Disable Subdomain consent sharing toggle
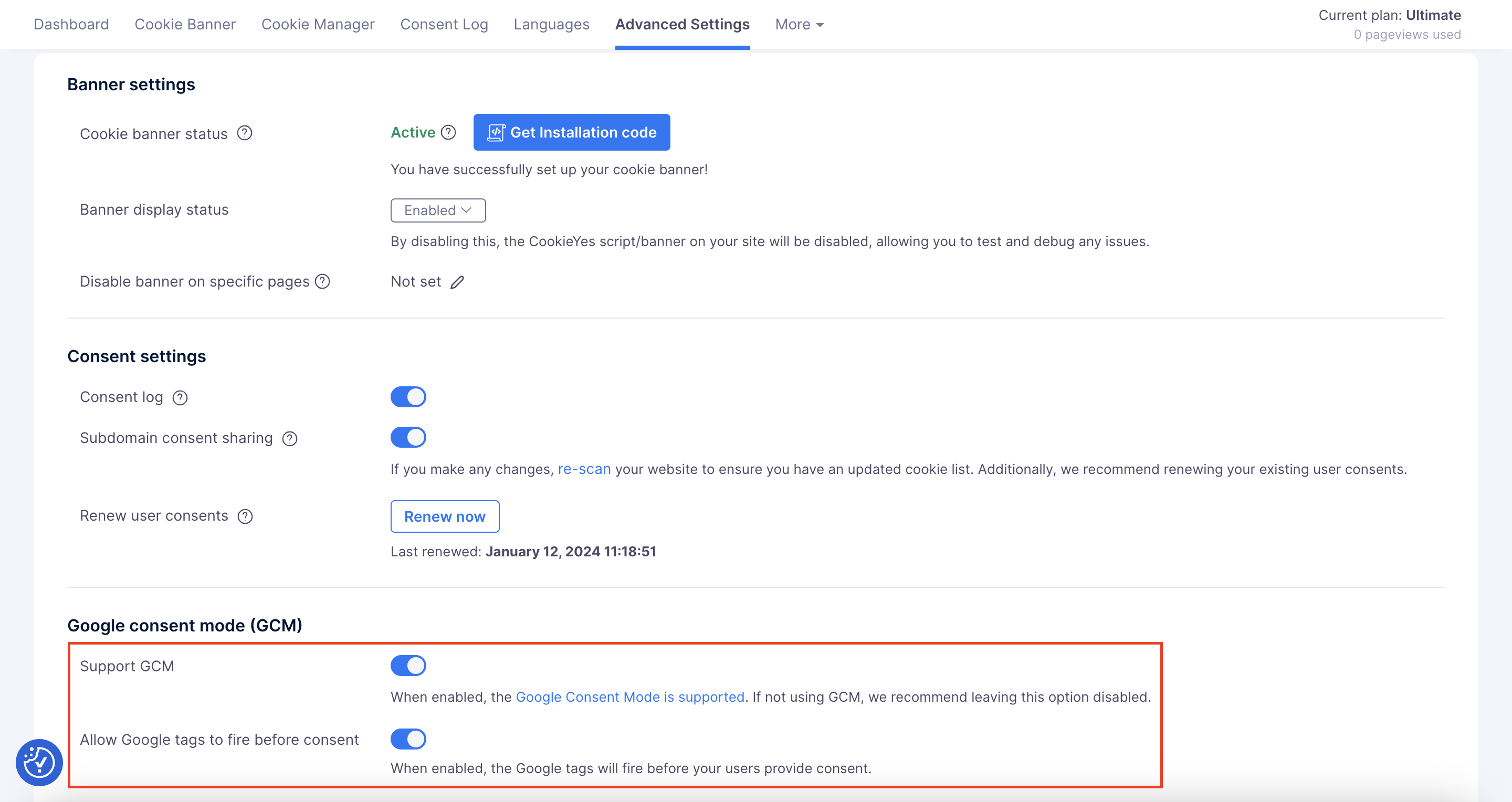1512x802 pixels. pos(408,437)
